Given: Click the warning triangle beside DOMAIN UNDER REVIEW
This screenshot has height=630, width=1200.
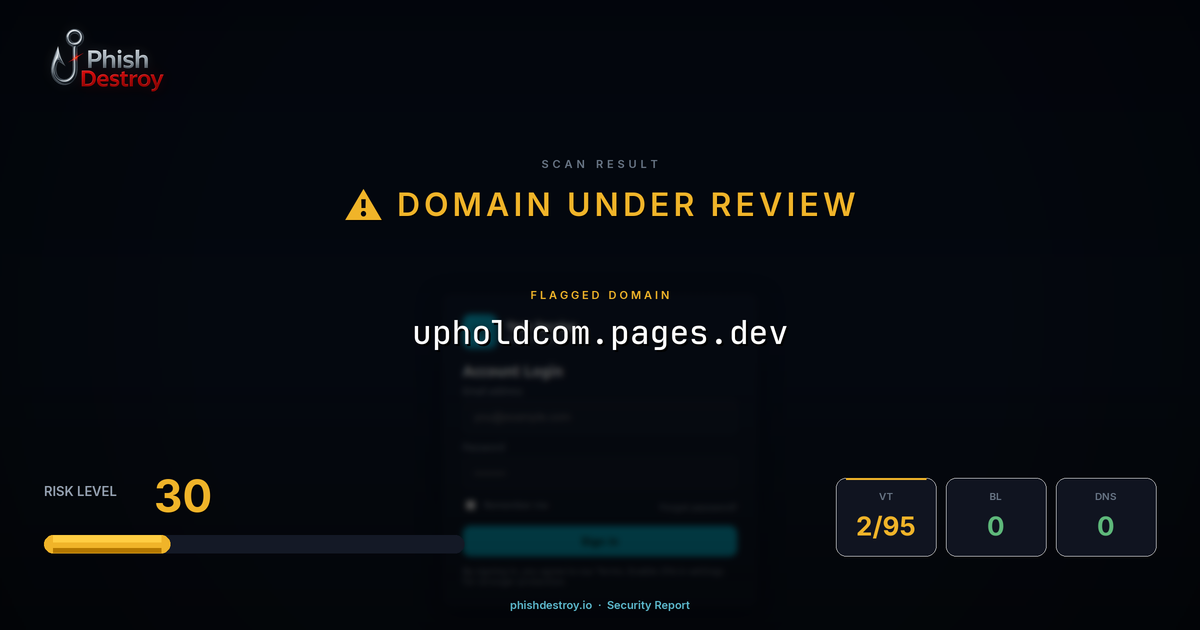Looking at the screenshot, I should point(362,204).
